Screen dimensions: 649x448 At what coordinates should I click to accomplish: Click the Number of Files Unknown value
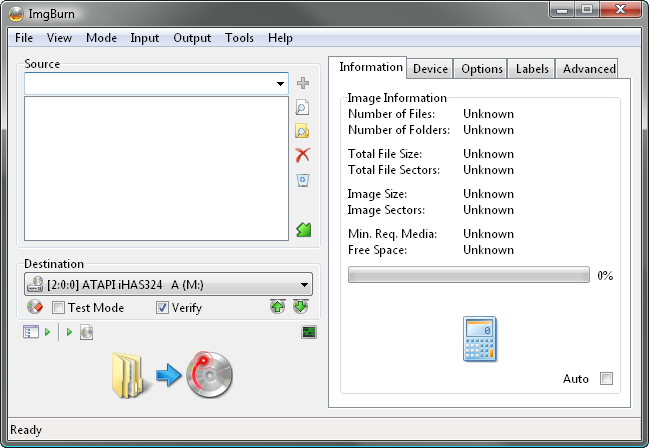coord(488,114)
